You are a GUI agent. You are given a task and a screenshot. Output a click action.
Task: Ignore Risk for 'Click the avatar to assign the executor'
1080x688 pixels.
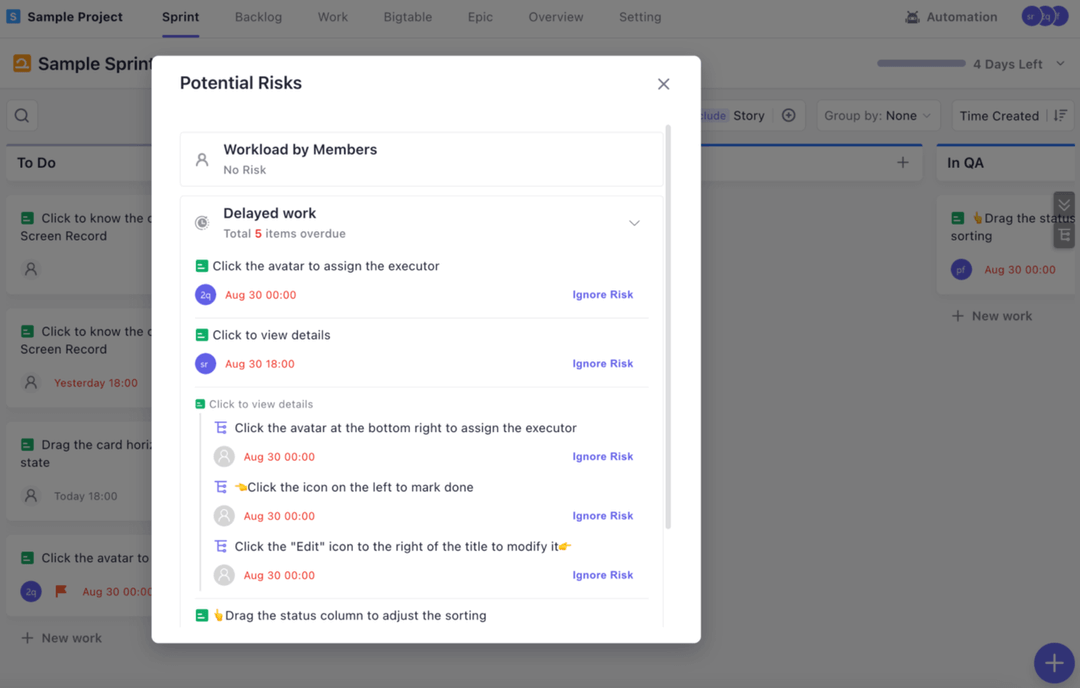[602, 295]
